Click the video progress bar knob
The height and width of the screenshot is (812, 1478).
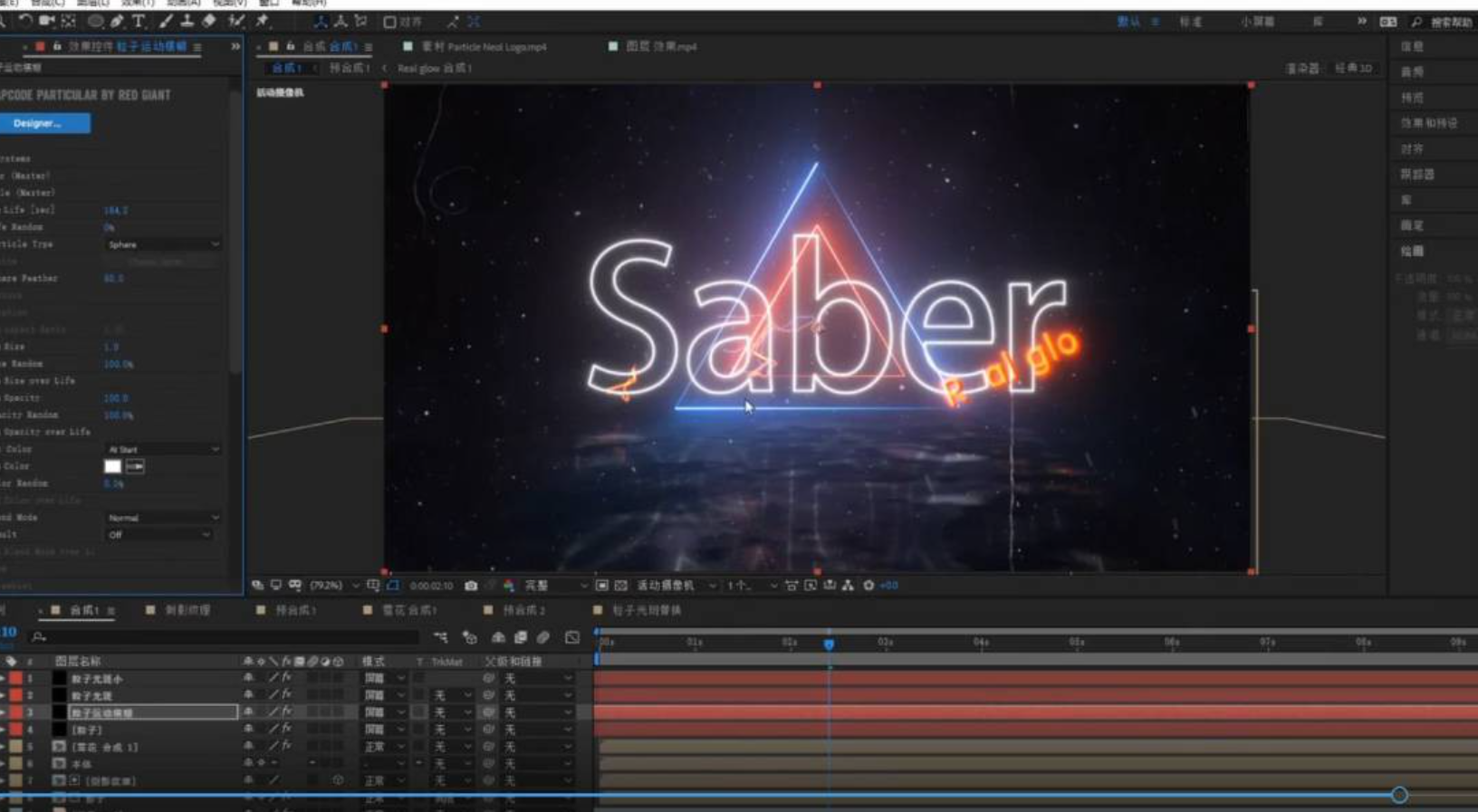pyautogui.click(x=1399, y=795)
